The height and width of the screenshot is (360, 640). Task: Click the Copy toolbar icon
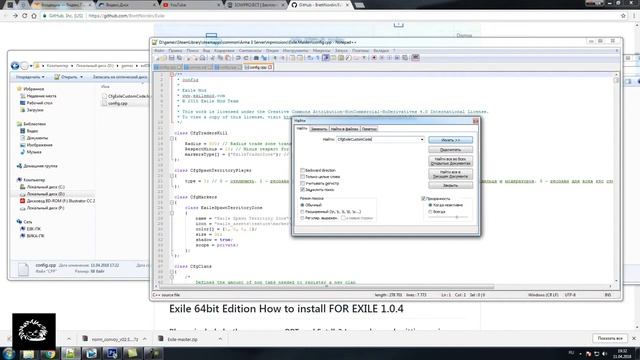pyautogui.click(x=220, y=58)
